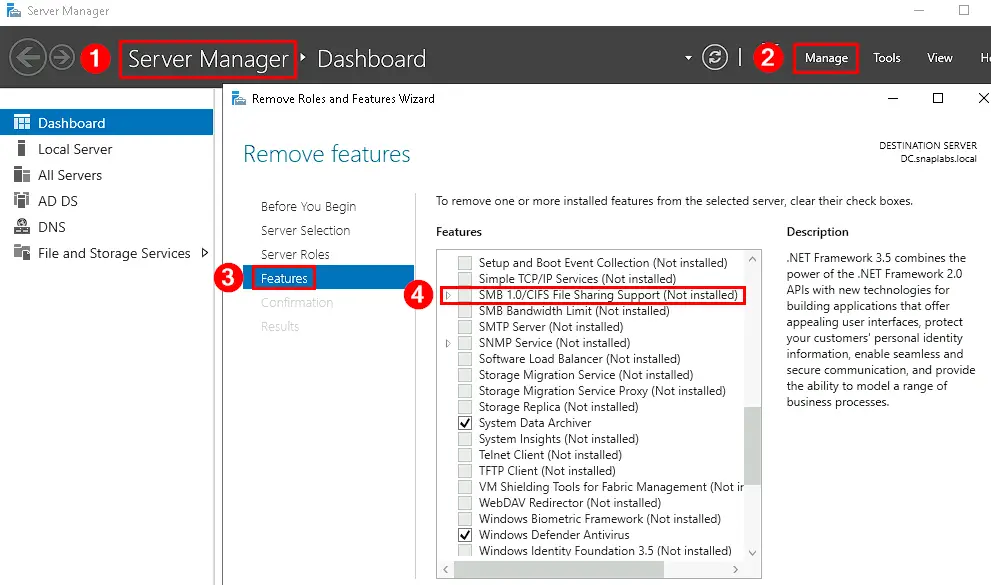This screenshot has width=991, height=585.
Task: Click the DC.snaplabs.local destination server name
Action: coord(938,159)
